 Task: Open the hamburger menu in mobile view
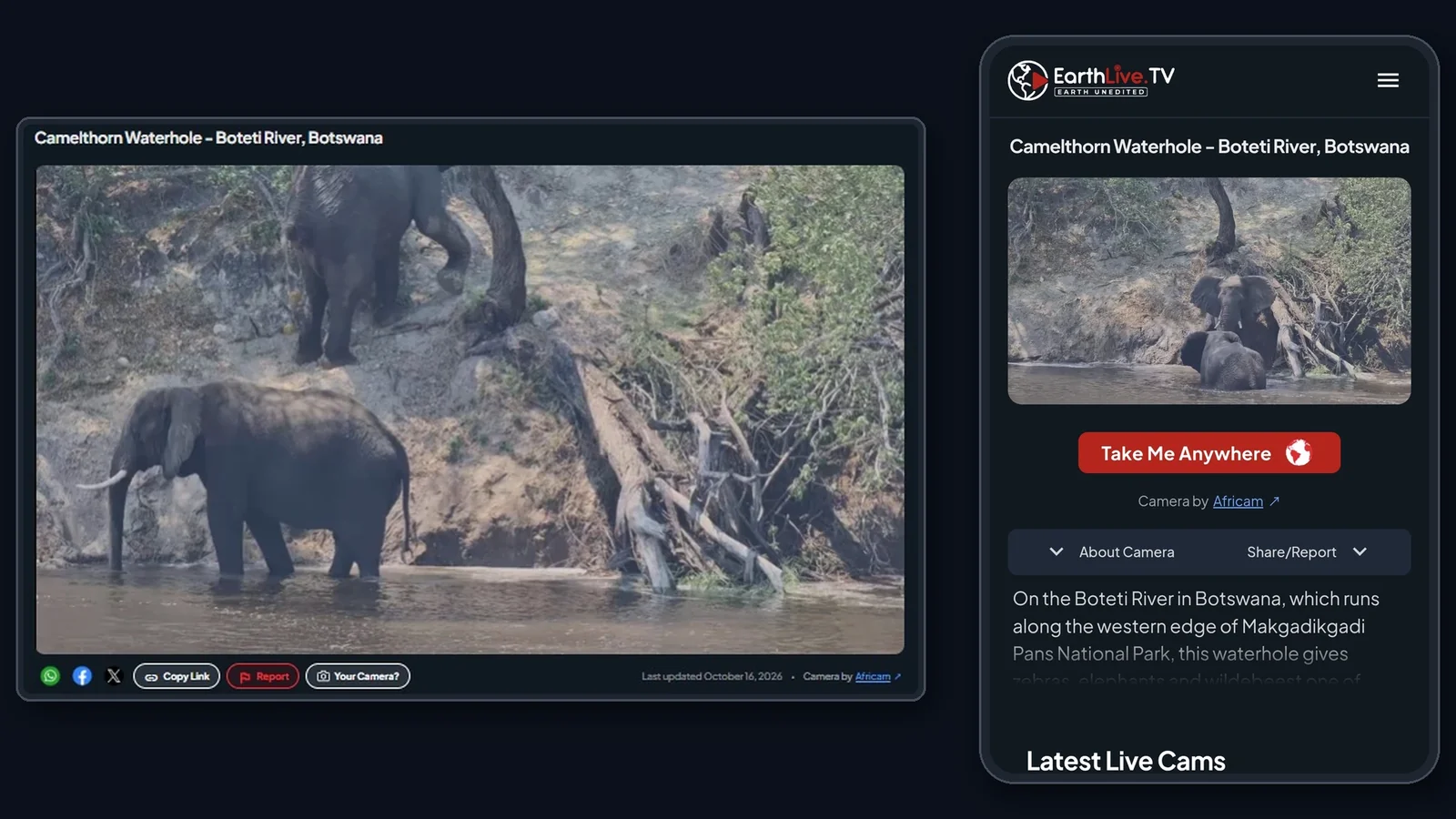pos(1388,80)
